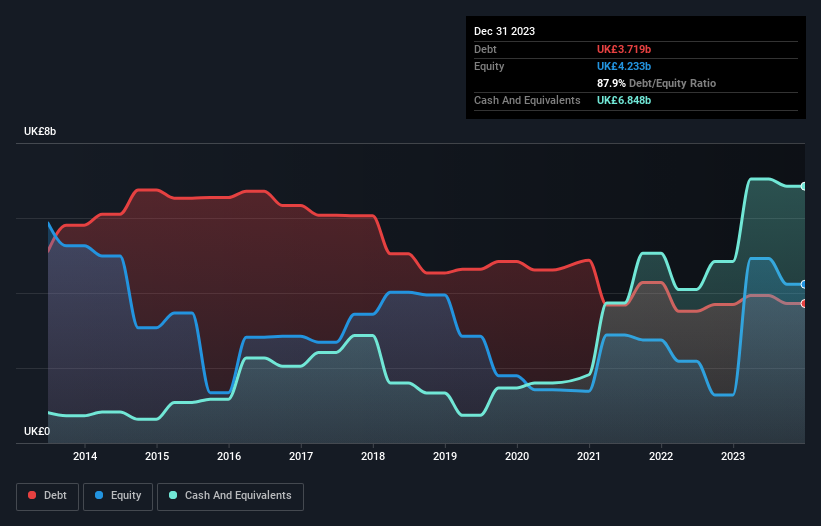Select the 2023 x-axis label
The width and height of the screenshot is (821, 526).
tap(733, 456)
